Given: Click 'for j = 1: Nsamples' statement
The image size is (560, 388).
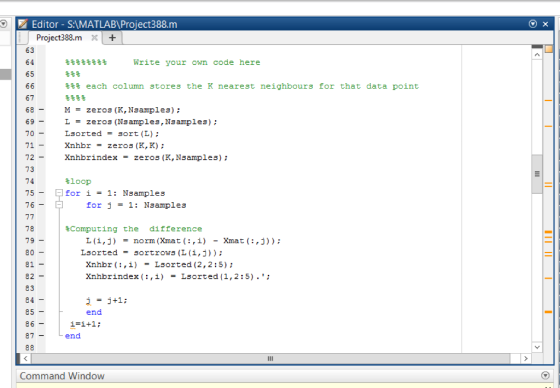Looking at the screenshot, I should (136, 205).
